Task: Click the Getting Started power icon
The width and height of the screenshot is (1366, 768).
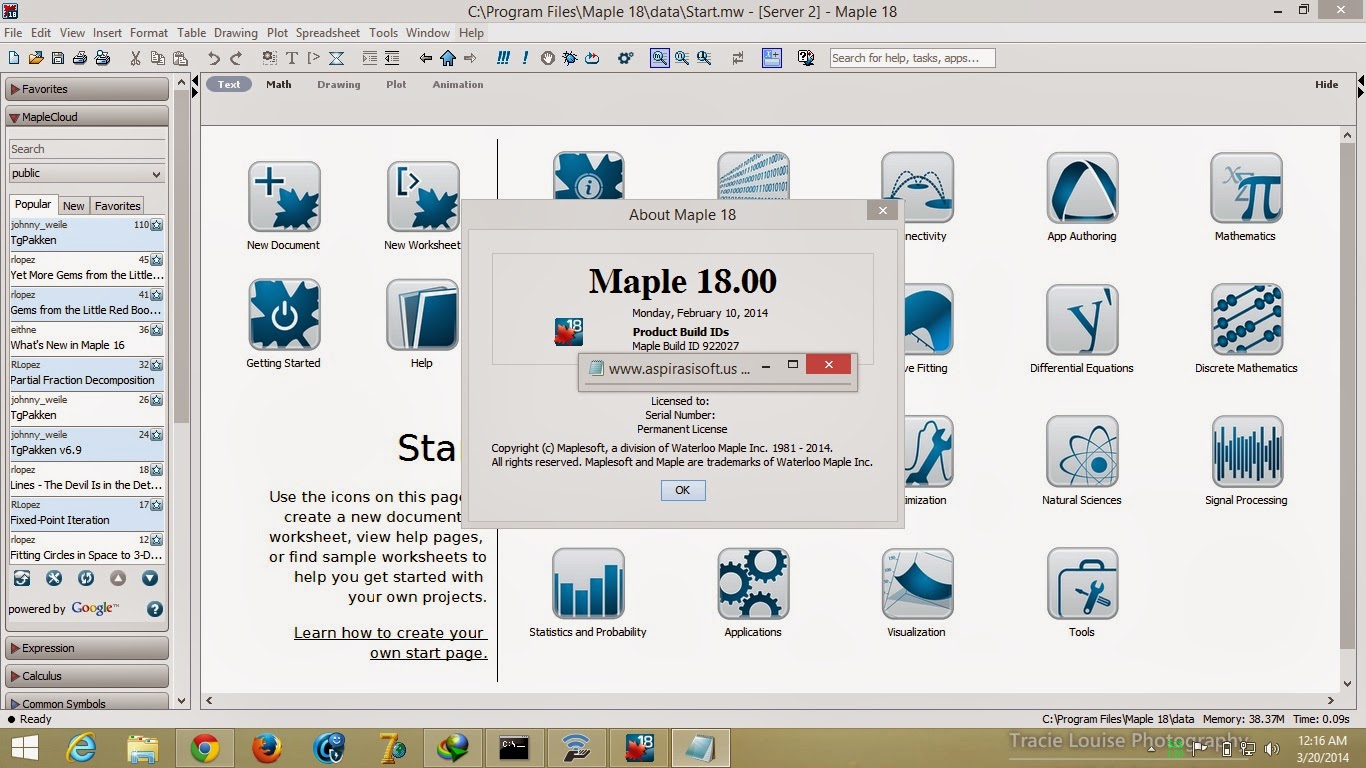Action: coord(283,315)
